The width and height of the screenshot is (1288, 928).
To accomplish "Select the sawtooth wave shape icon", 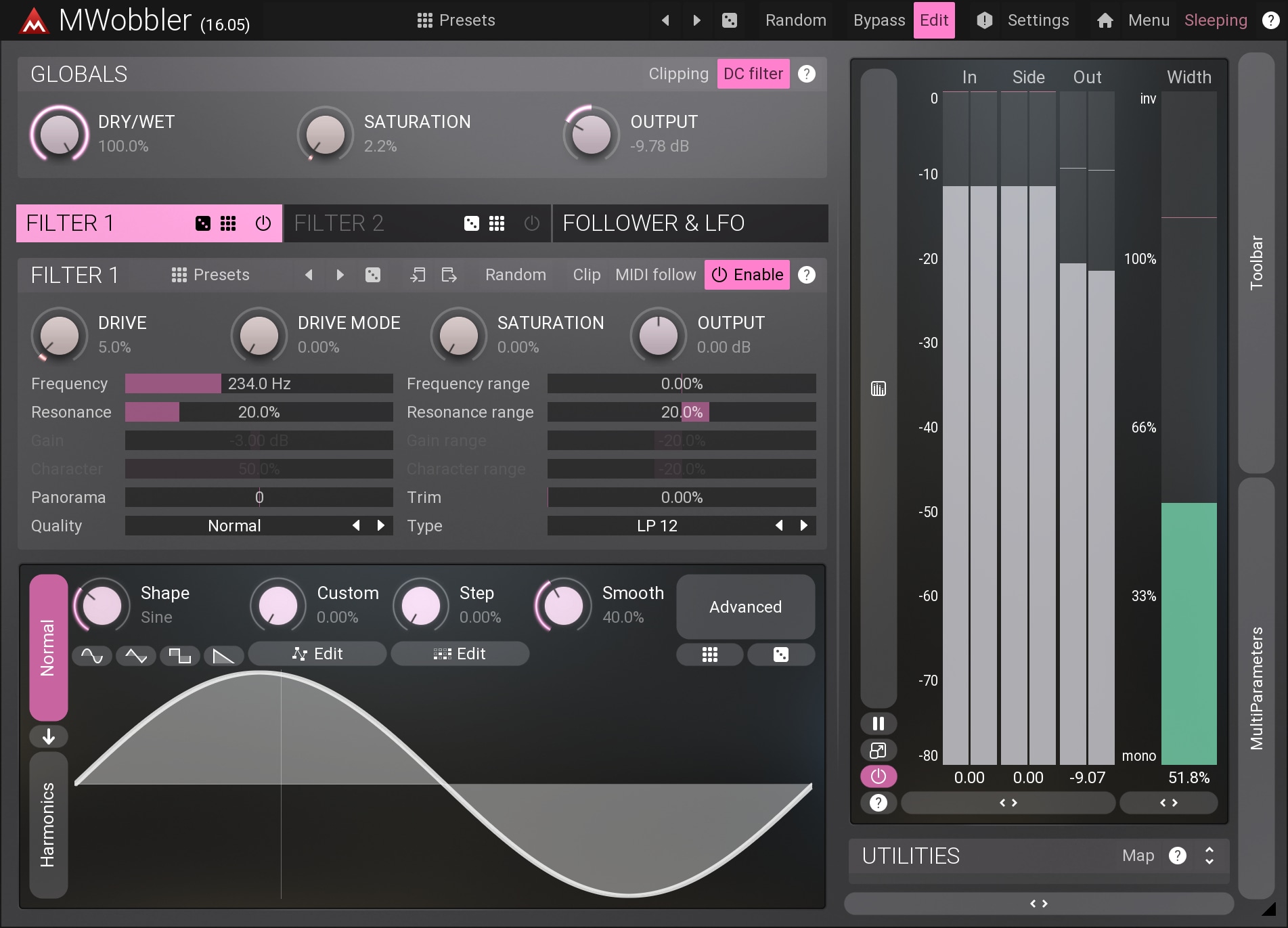I will (x=223, y=655).
